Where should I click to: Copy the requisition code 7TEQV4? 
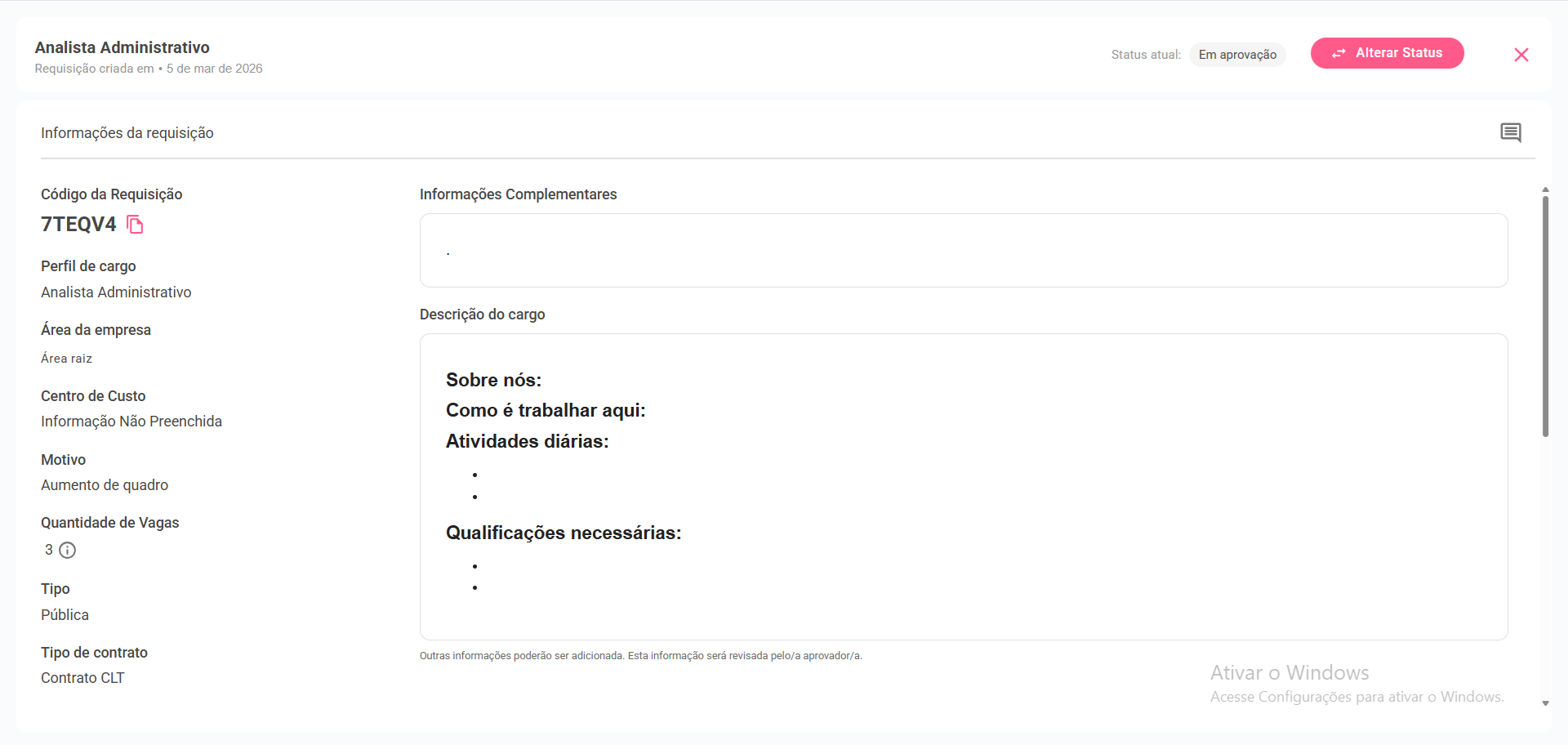pos(136,225)
